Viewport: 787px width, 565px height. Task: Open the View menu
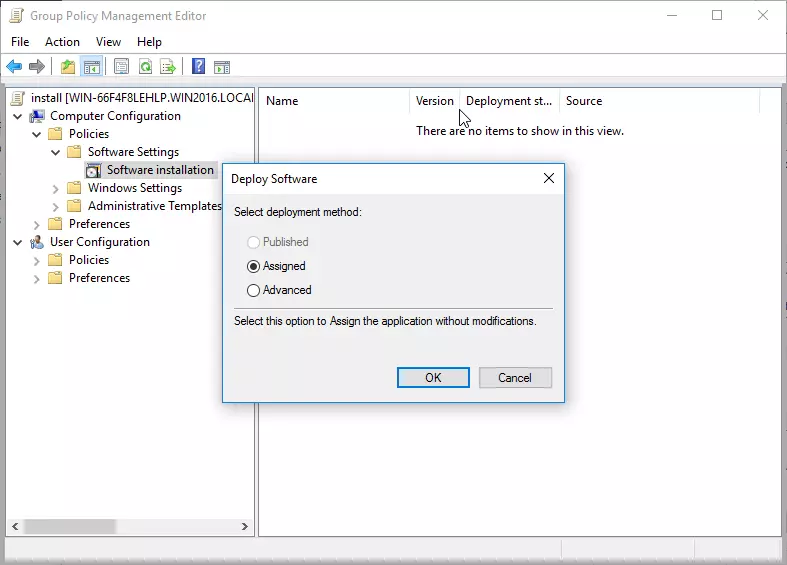[x=108, y=41]
